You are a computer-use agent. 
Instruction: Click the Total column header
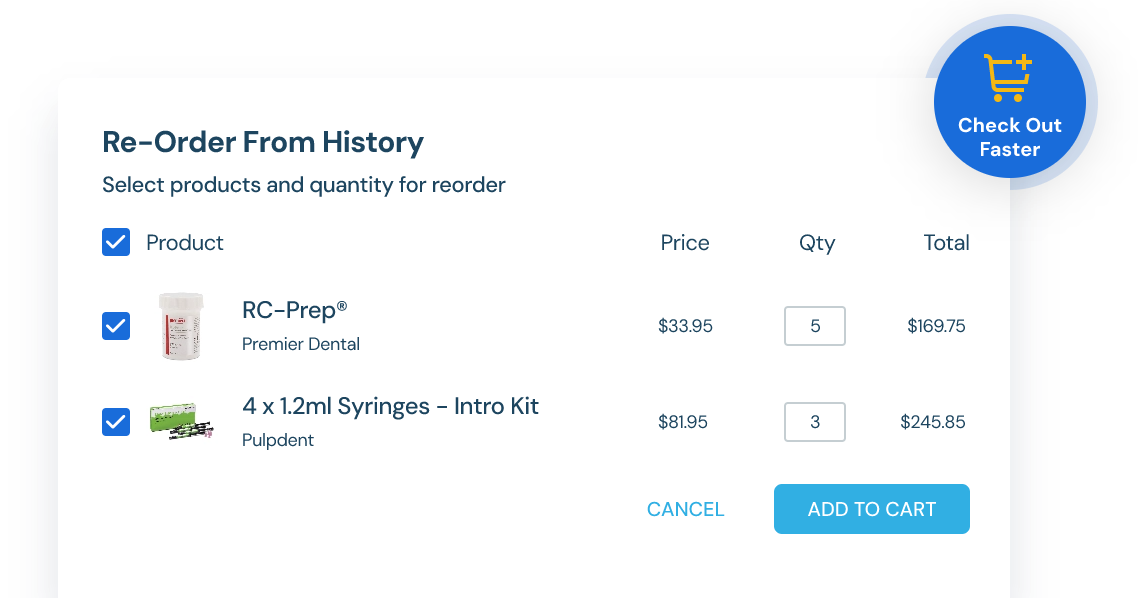947,242
